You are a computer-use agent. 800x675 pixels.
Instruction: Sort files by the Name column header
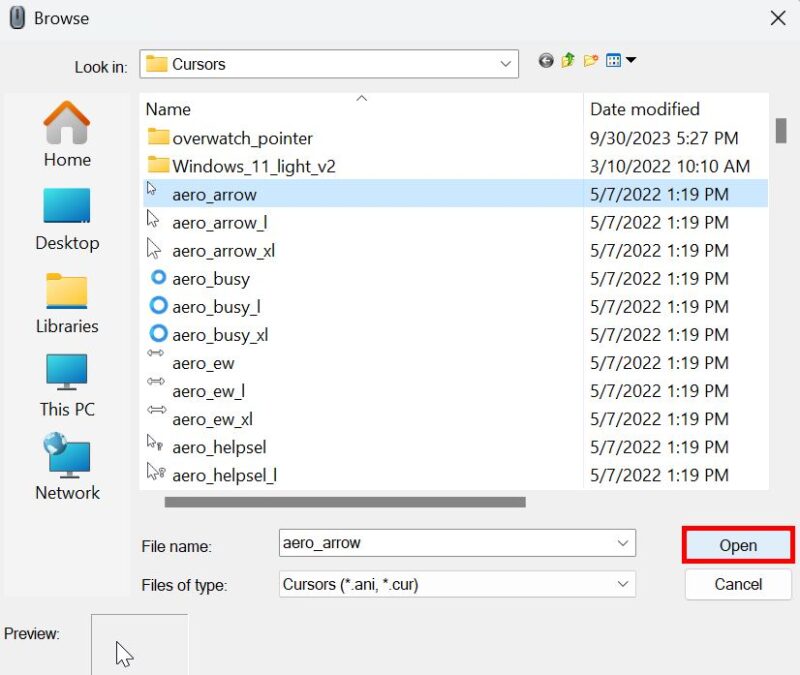pos(167,109)
